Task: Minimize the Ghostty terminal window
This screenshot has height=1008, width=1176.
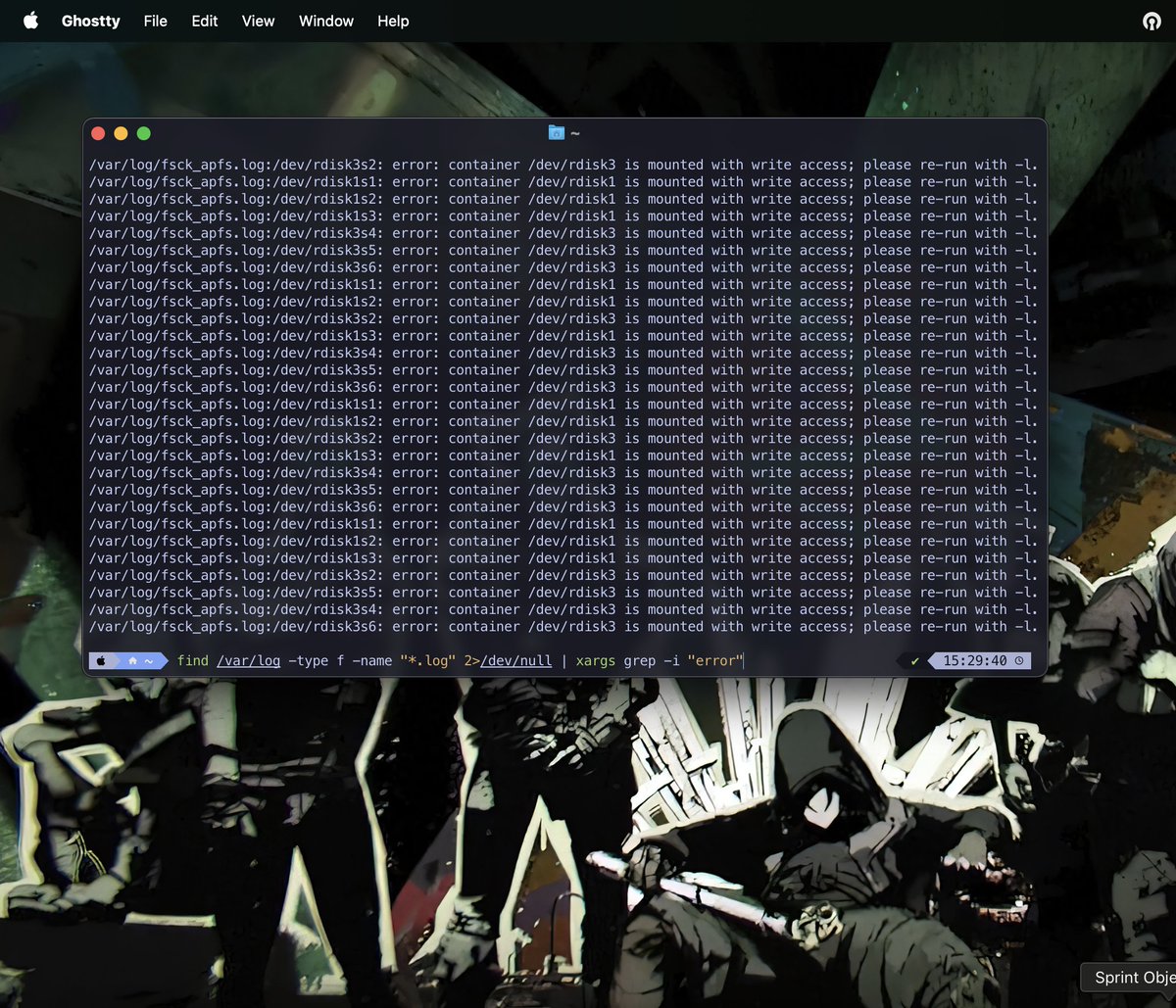Action: (x=121, y=133)
